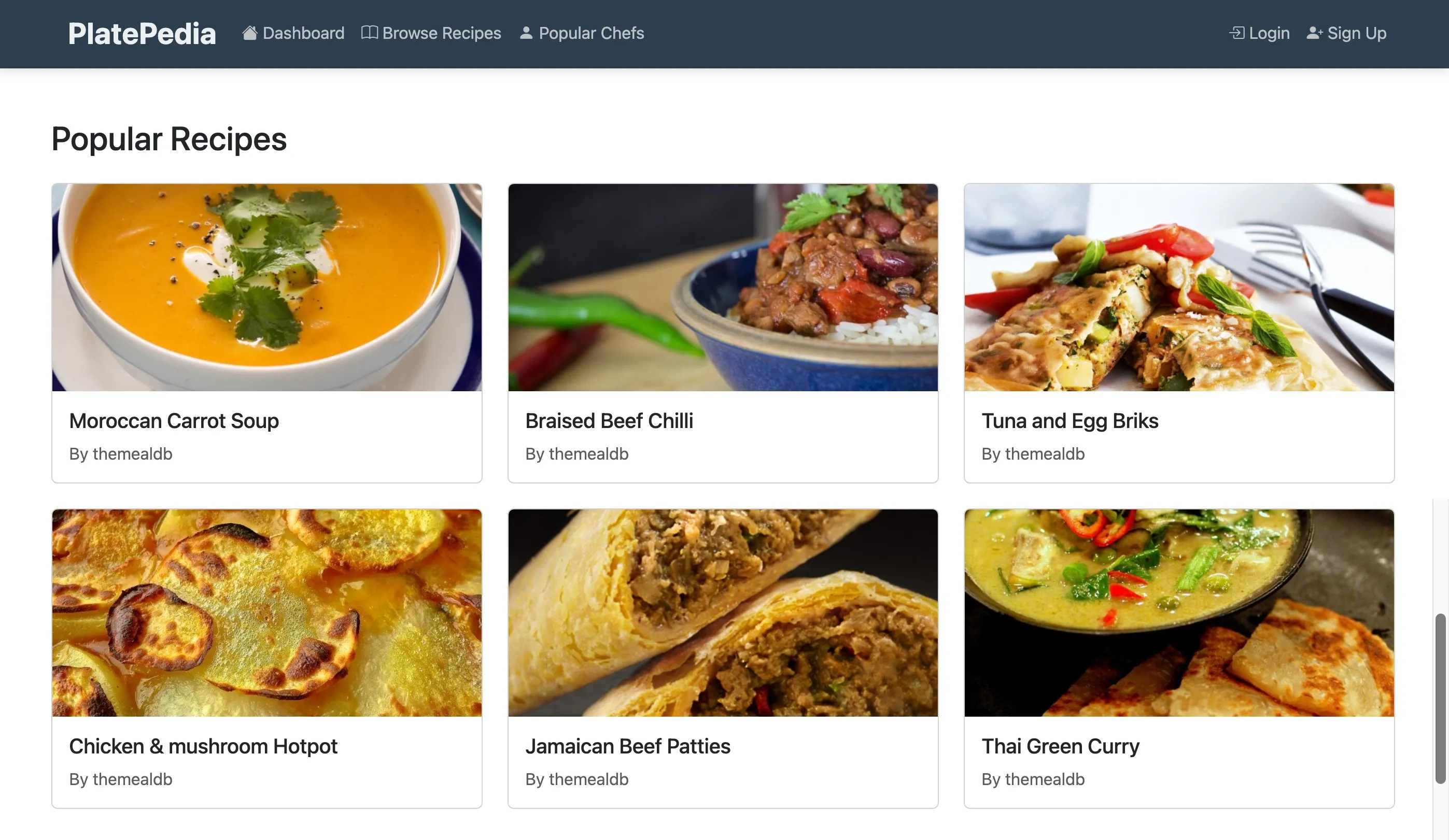Click the house icon beside Dashboard
The height and width of the screenshot is (840, 1449).
point(249,33)
